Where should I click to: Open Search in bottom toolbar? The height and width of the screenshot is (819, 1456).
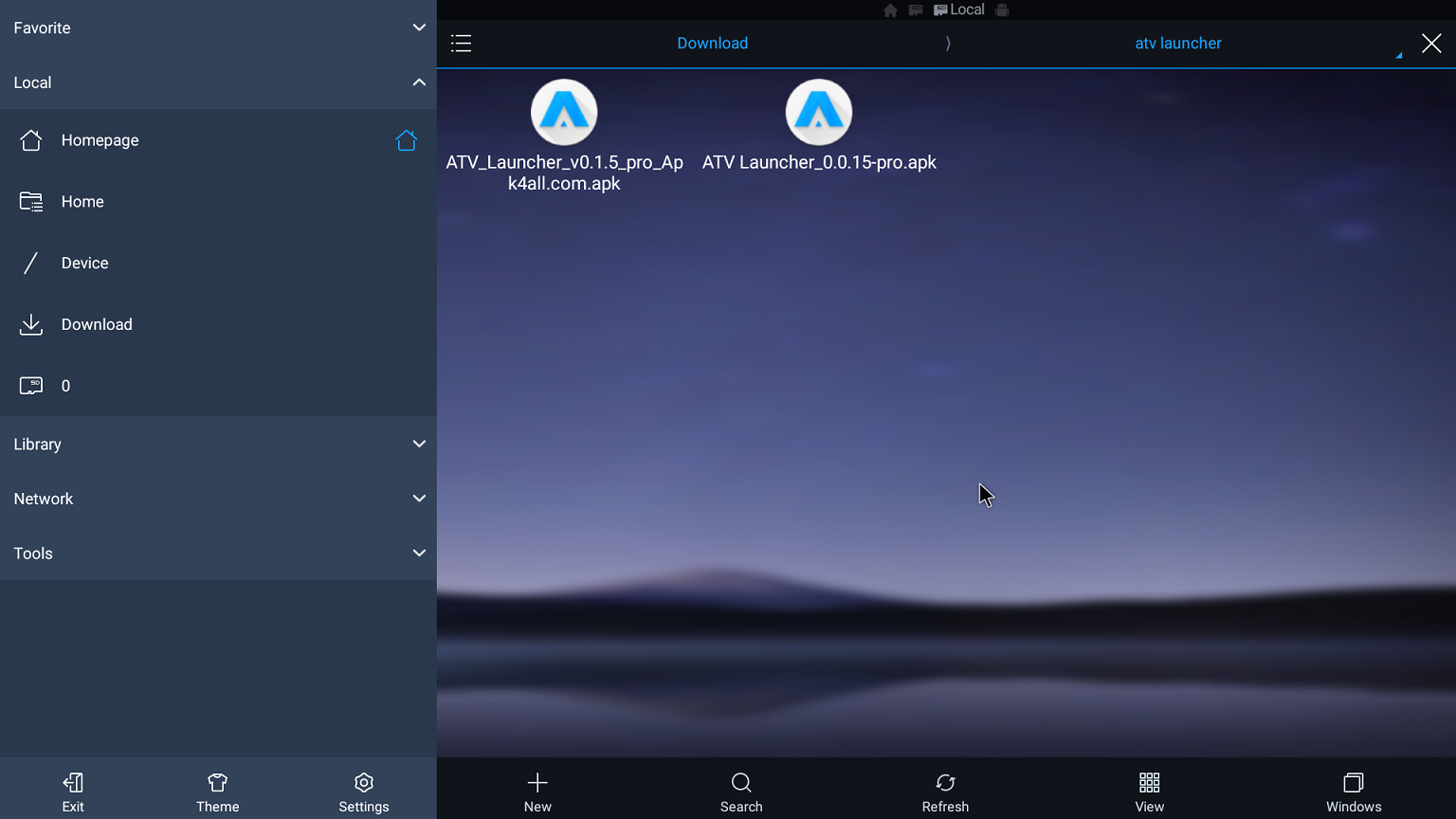coord(741,792)
